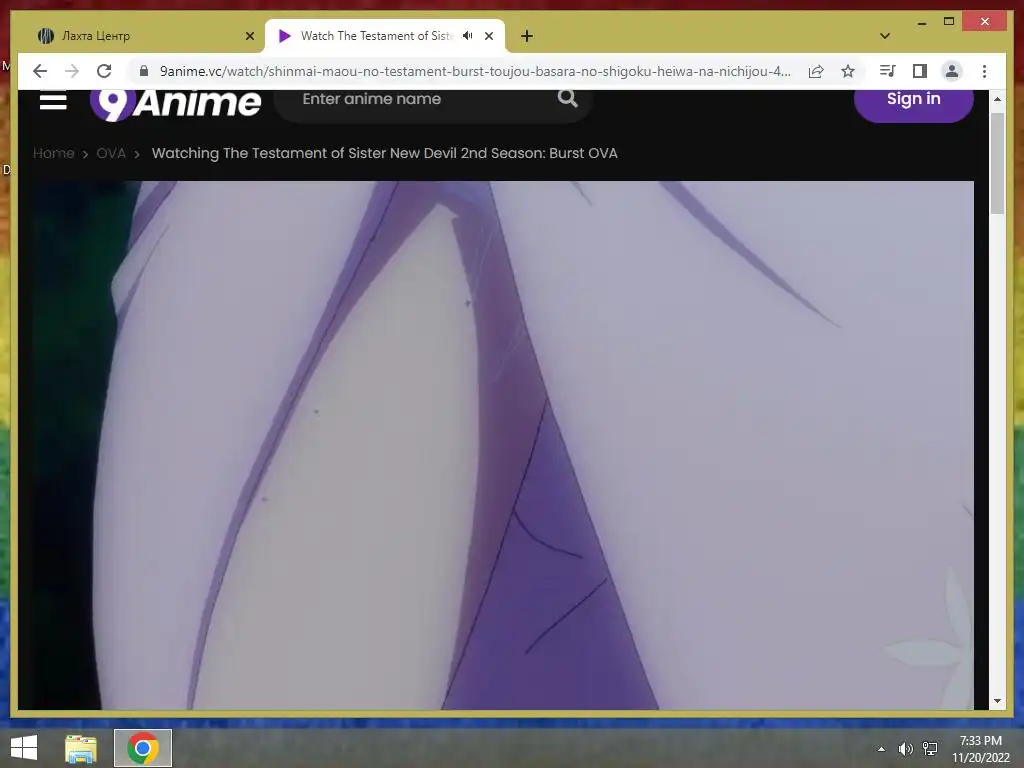Viewport: 1024px width, 768px height.
Task: Reload the current page
Action: coord(104,71)
